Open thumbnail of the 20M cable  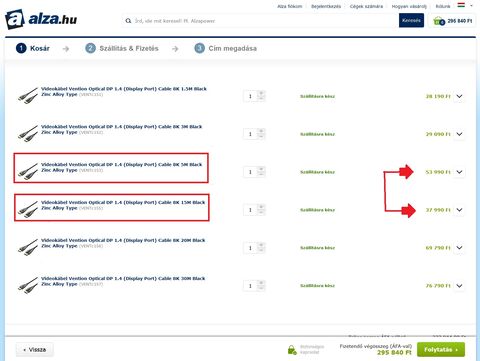click(28, 247)
